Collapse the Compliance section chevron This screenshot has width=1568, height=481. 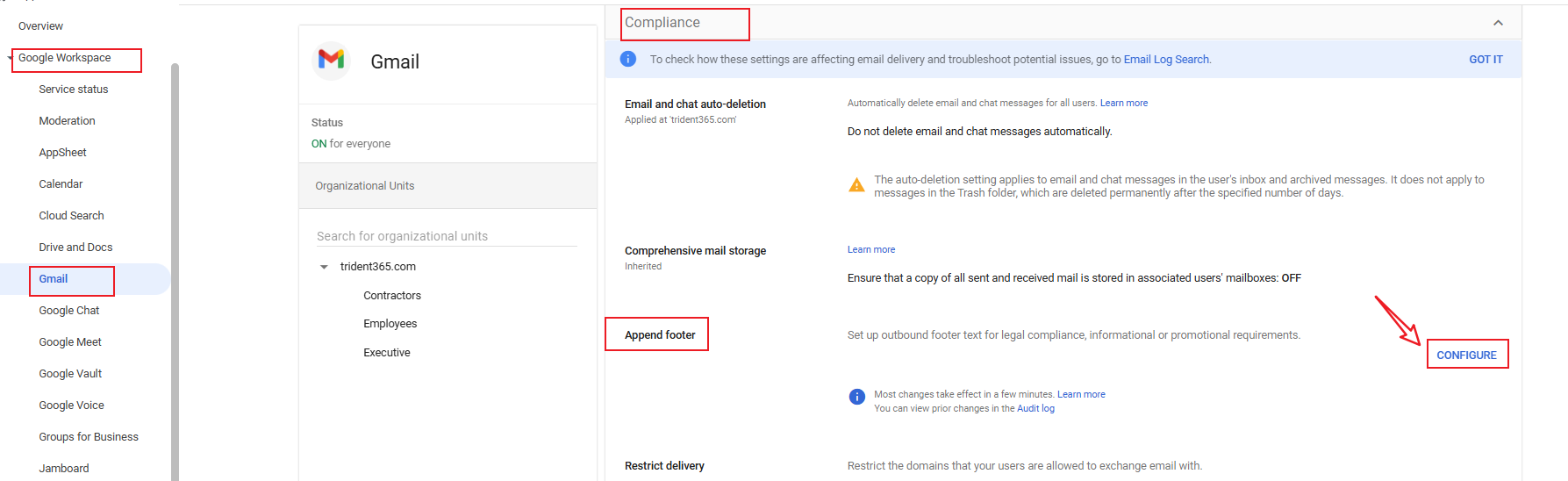1498,23
